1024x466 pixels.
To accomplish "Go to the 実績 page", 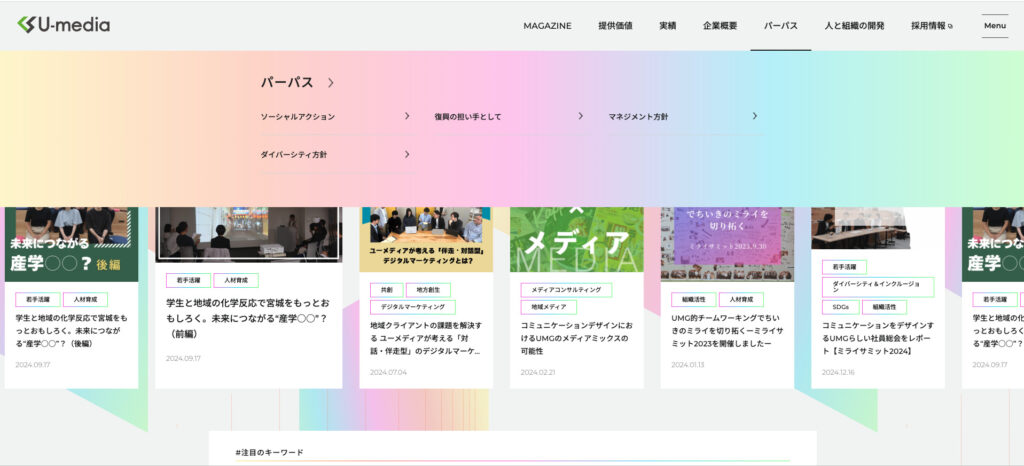I will coord(667,26).
